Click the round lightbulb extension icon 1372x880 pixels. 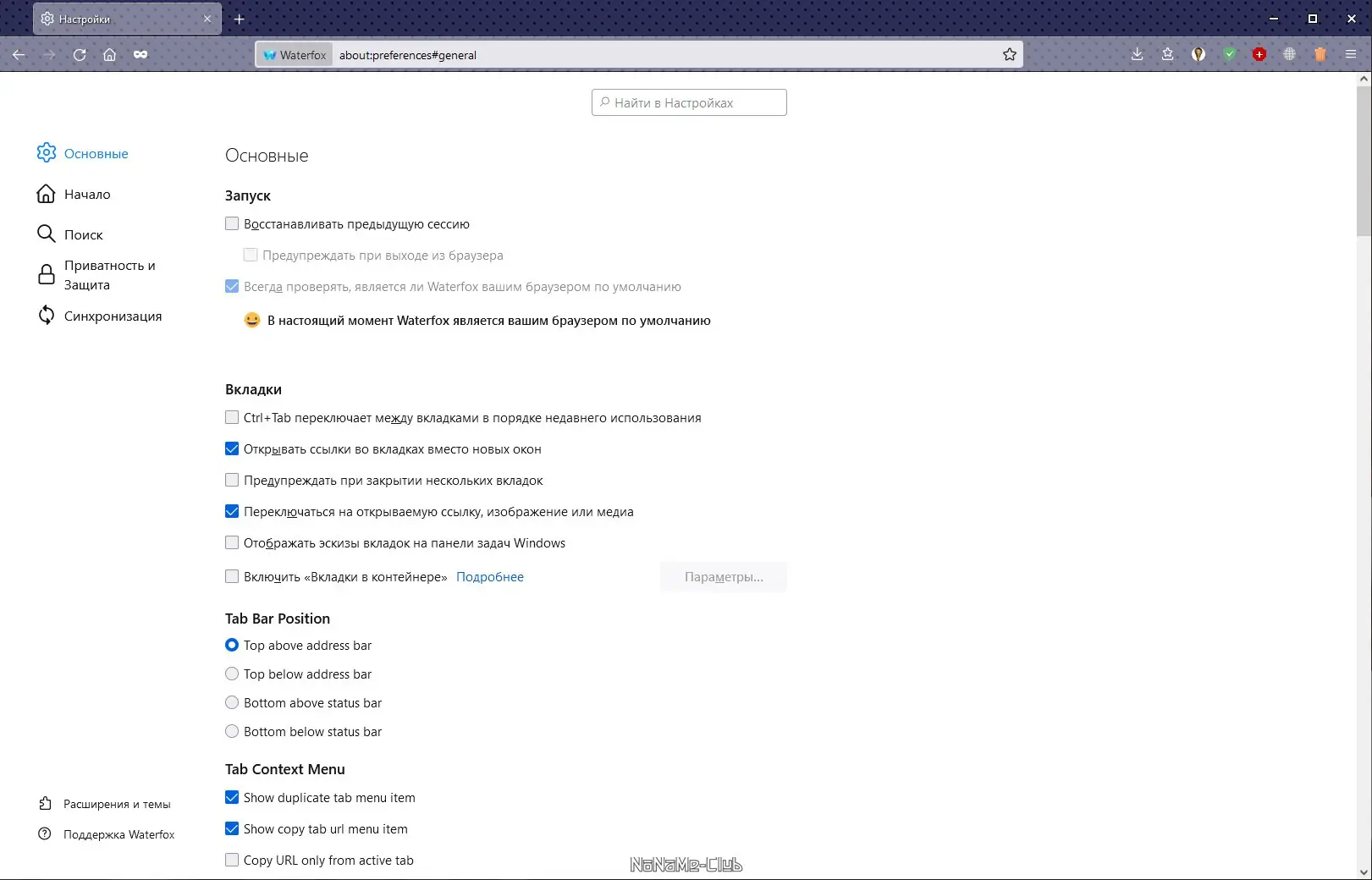(x=1198, y=55)
